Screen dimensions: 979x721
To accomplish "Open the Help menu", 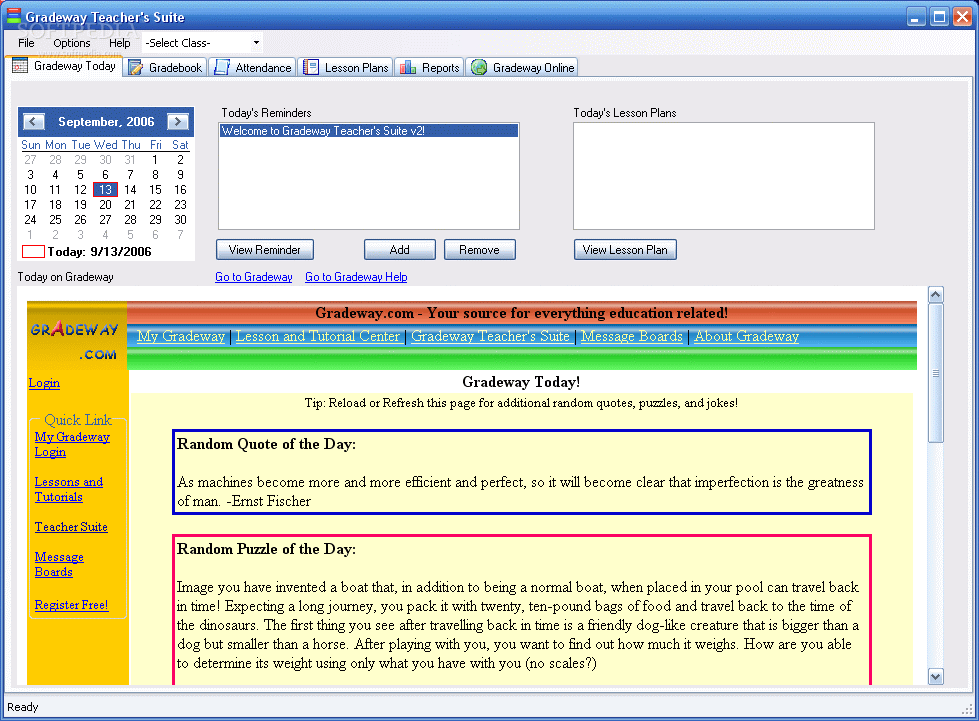I will (119, 43).
